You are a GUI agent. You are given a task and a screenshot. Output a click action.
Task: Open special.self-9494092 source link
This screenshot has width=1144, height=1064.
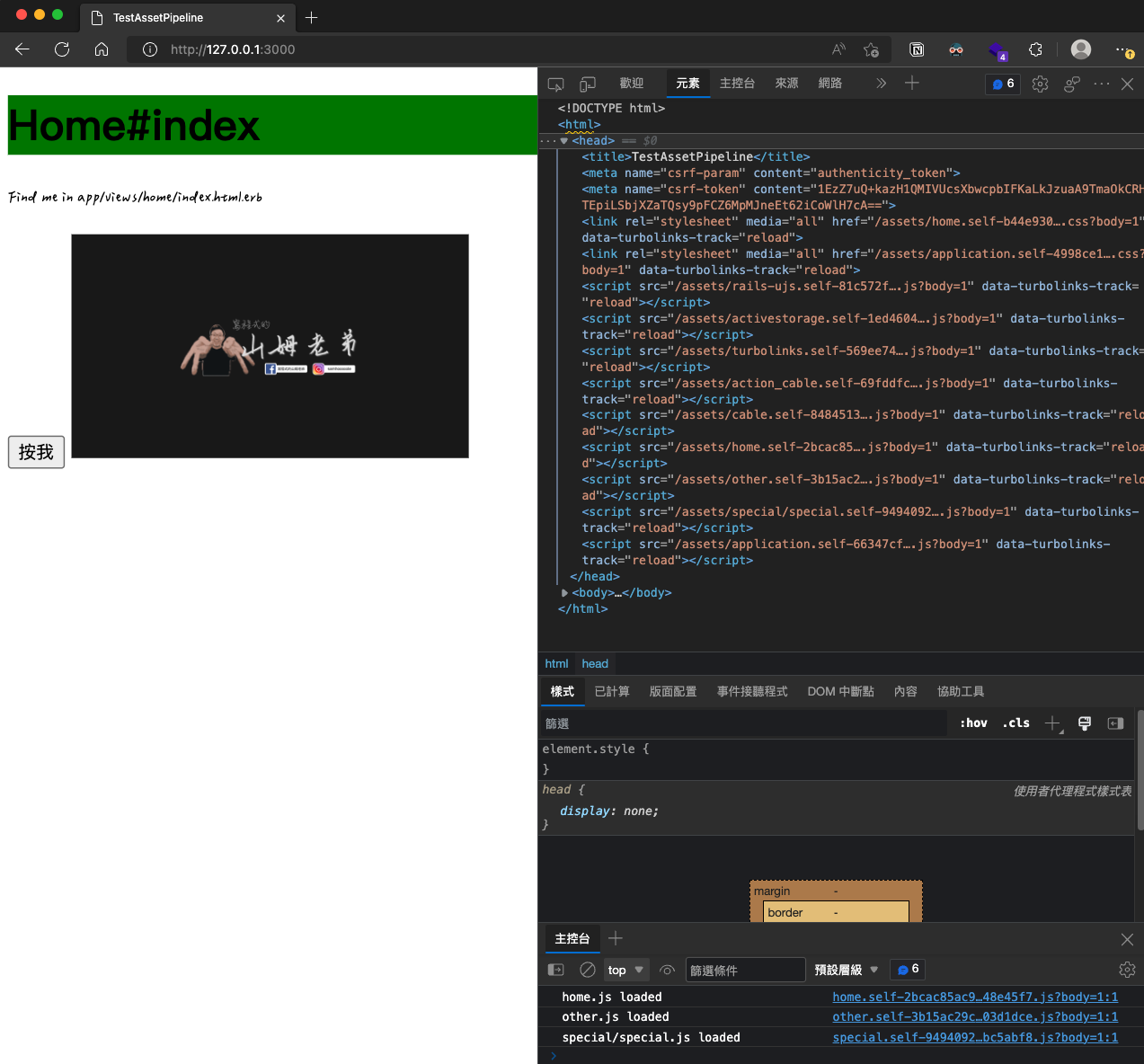point(975,1037)
